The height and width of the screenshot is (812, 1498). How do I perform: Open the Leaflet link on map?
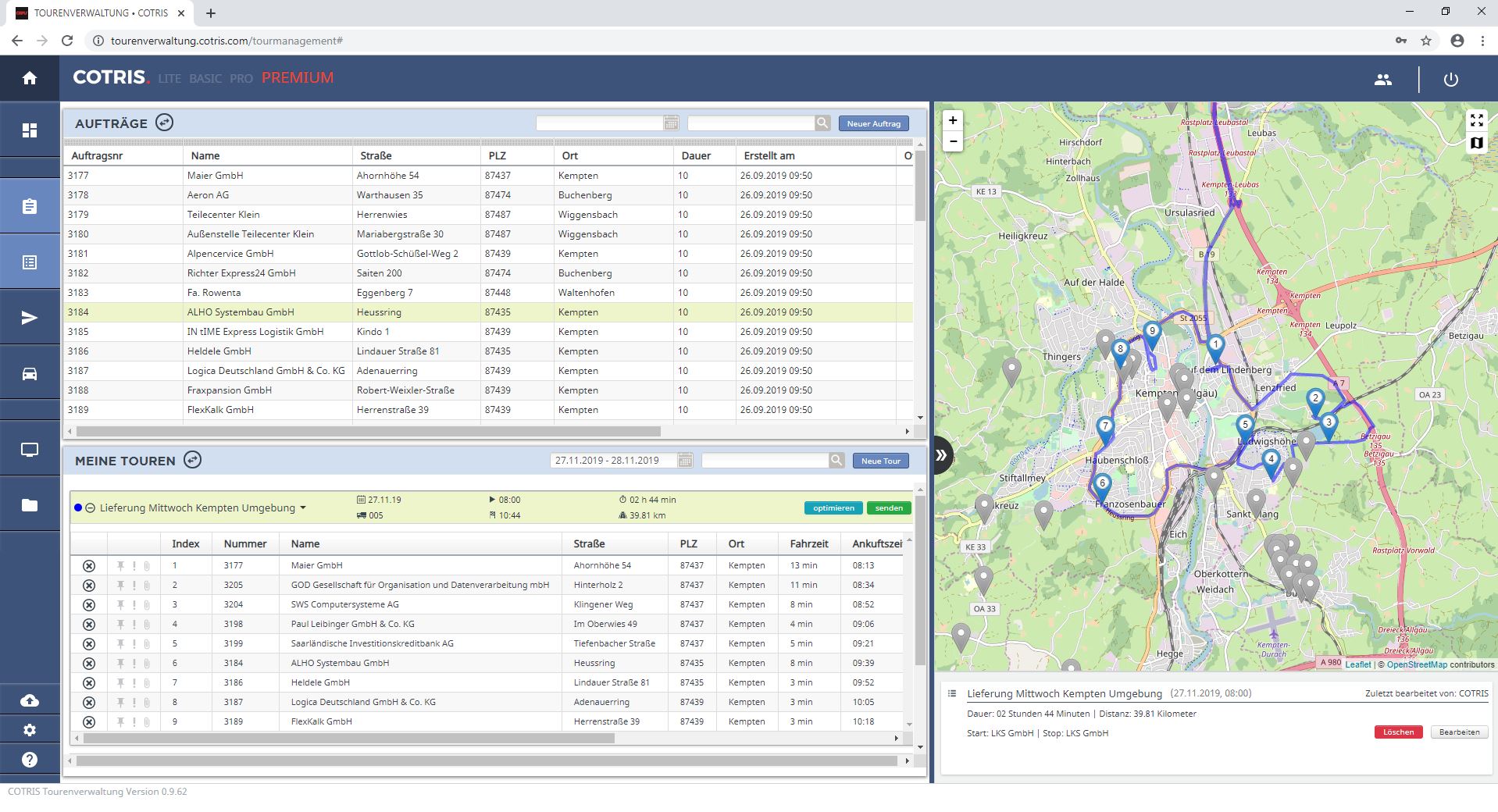(x=1357, y=664)
